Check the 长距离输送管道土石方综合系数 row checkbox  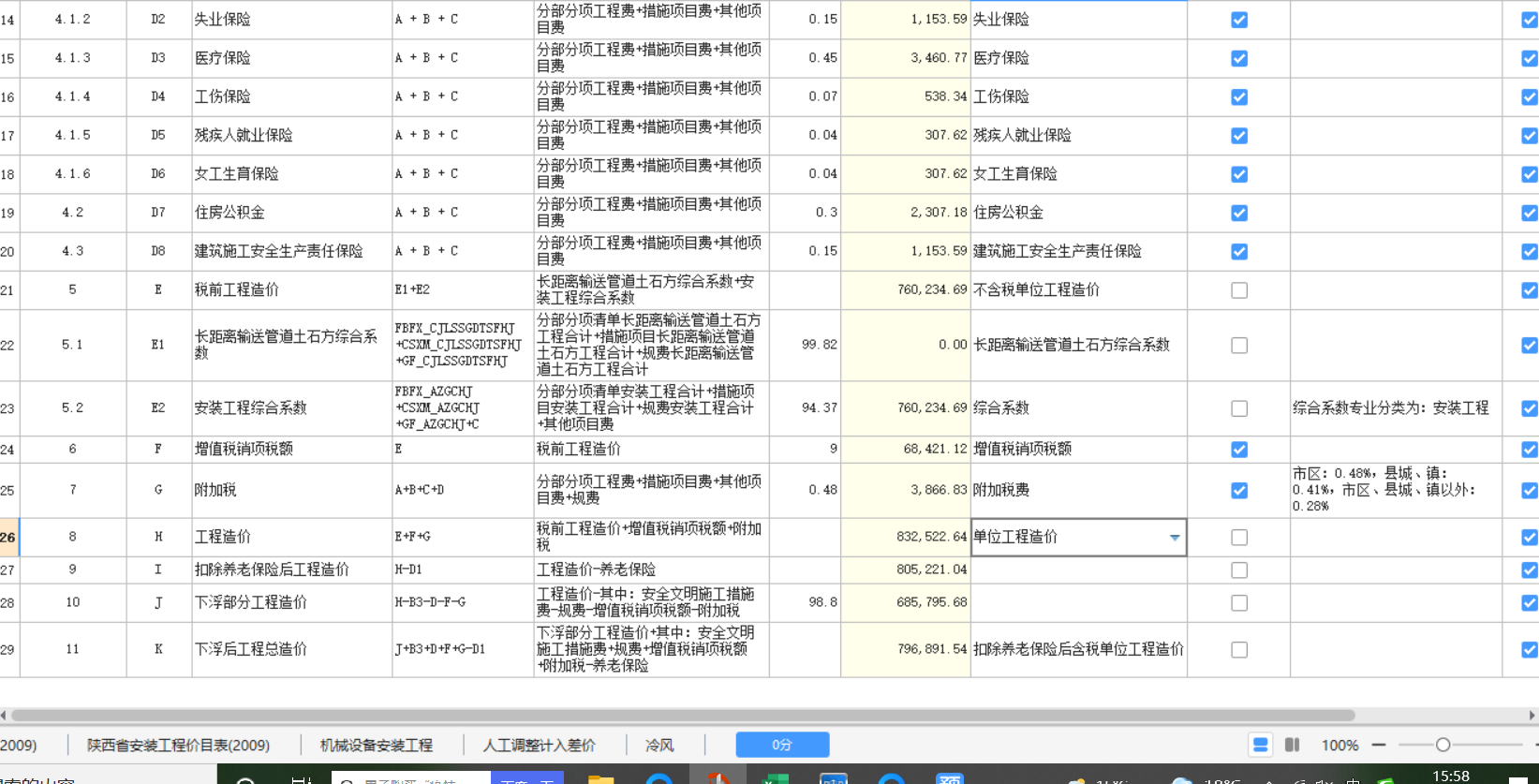point(1239,346)
